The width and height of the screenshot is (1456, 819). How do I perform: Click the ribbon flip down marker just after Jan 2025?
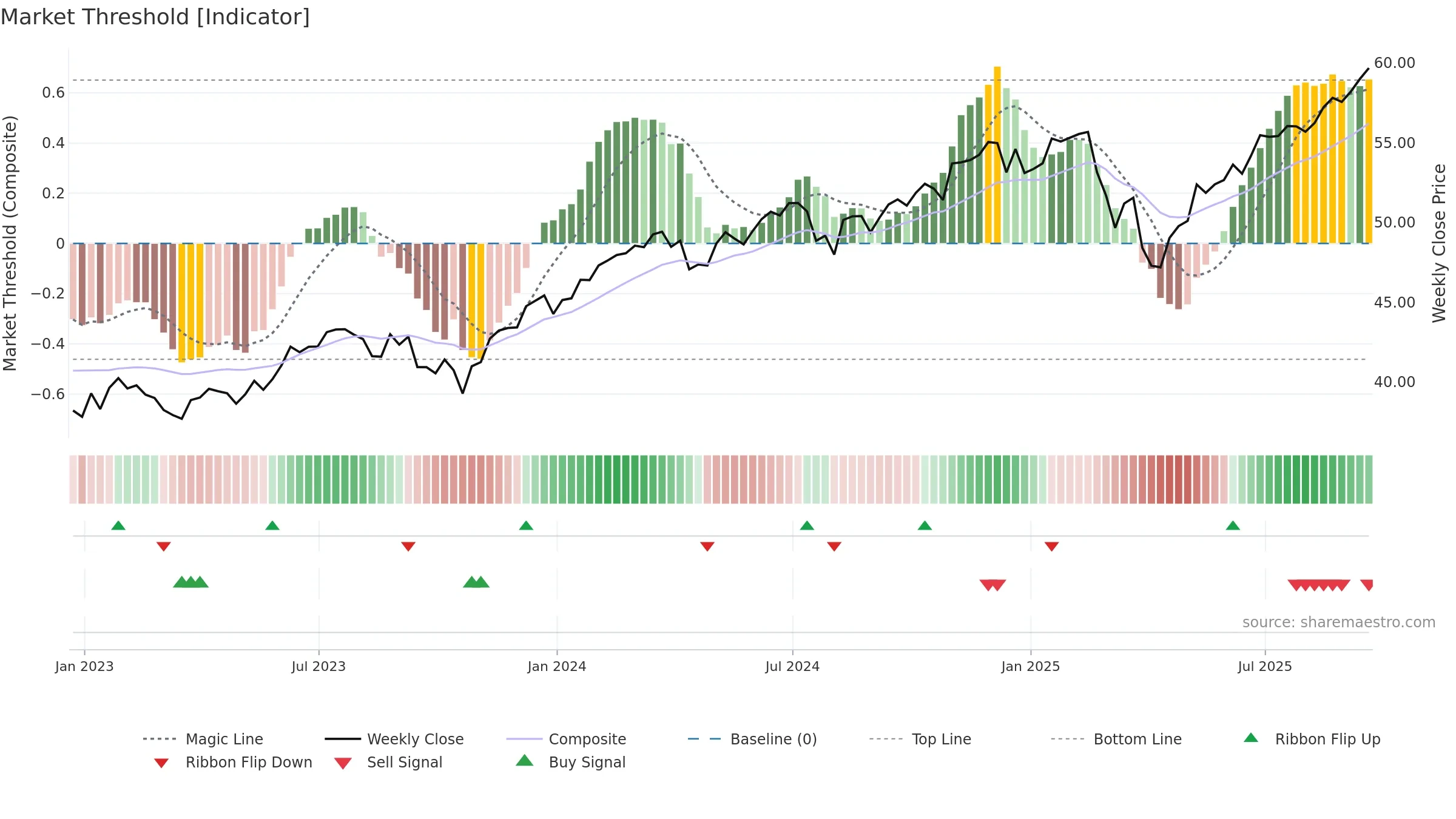tap(1052, 547)
